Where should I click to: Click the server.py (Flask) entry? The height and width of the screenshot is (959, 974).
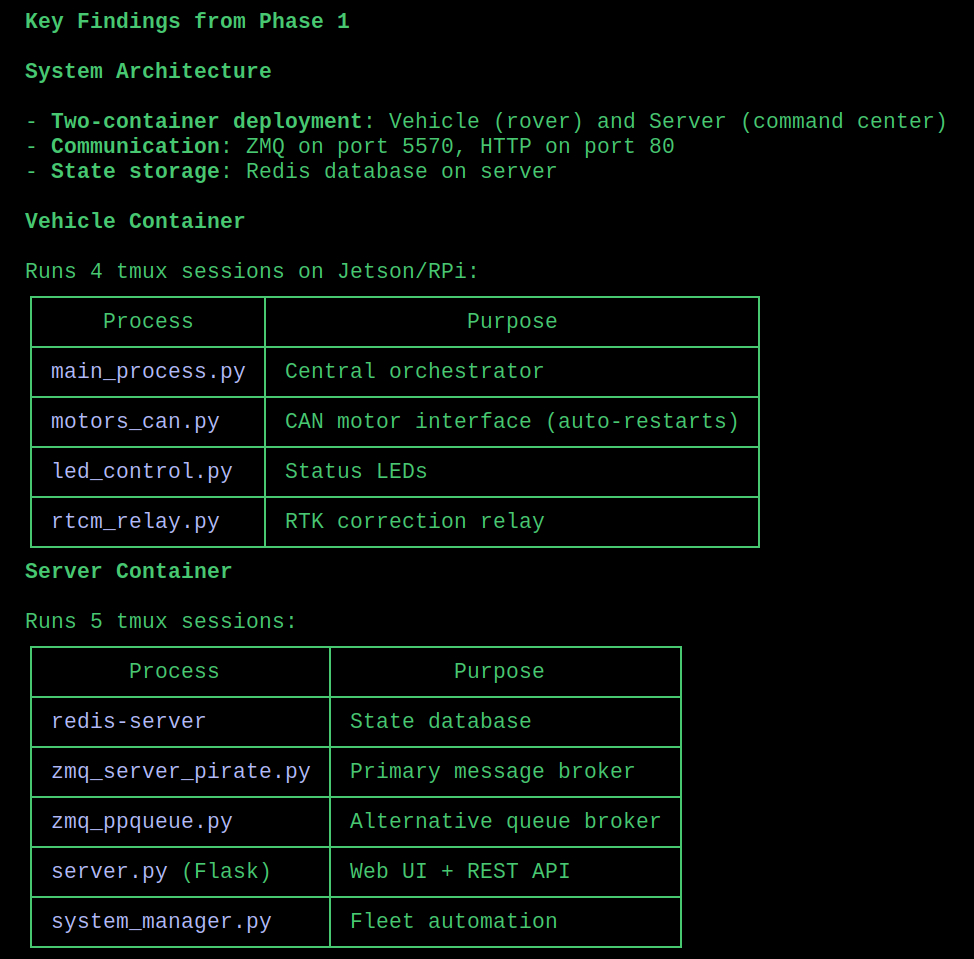(161, 872)
